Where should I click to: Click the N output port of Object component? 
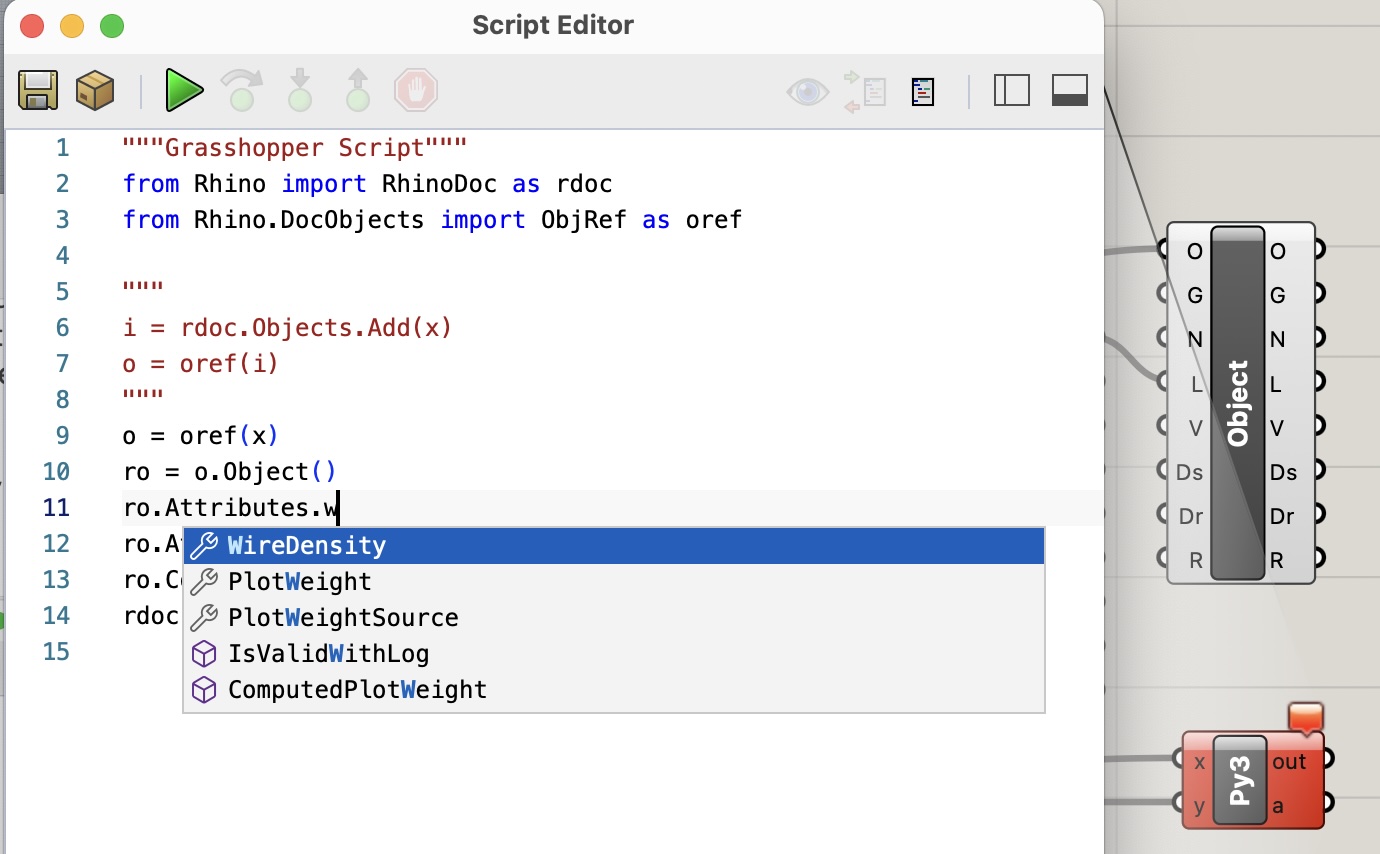(x=1319, y=337)
